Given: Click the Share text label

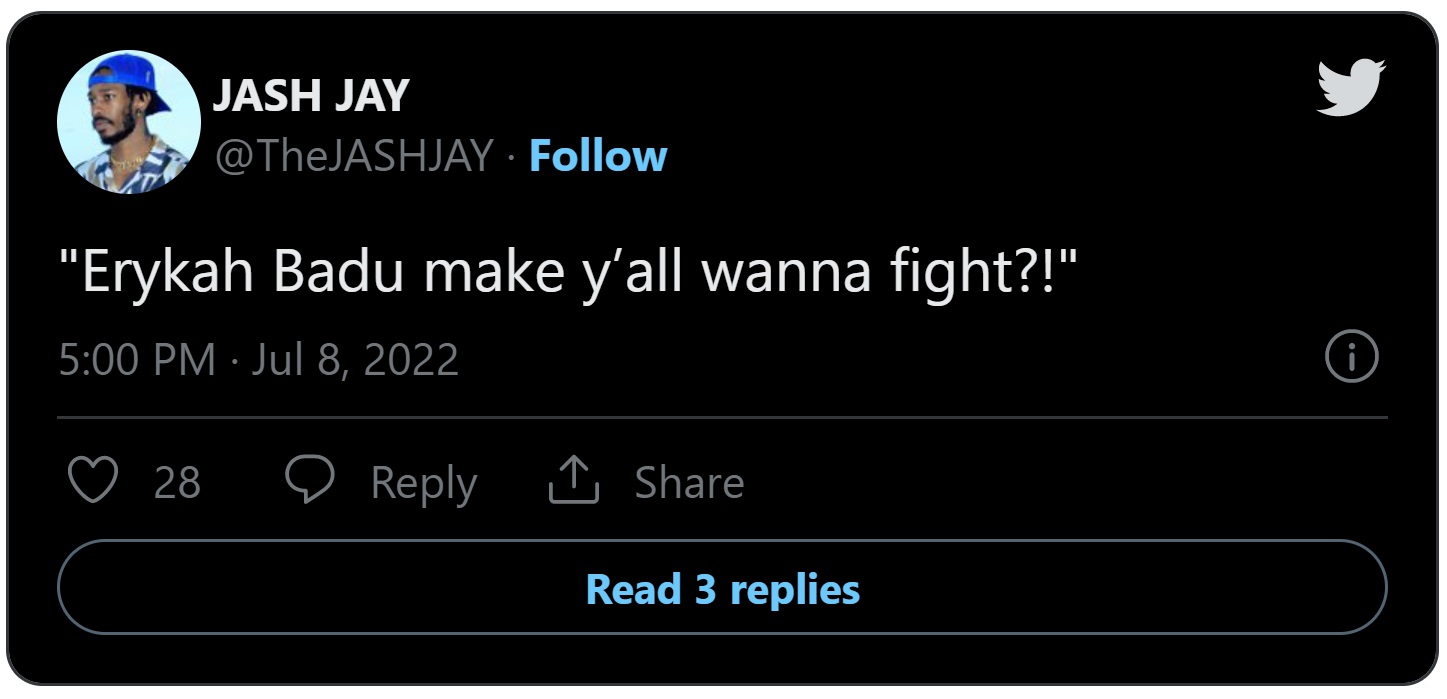Looking at the screenshot, I should [x=689, y=483].
